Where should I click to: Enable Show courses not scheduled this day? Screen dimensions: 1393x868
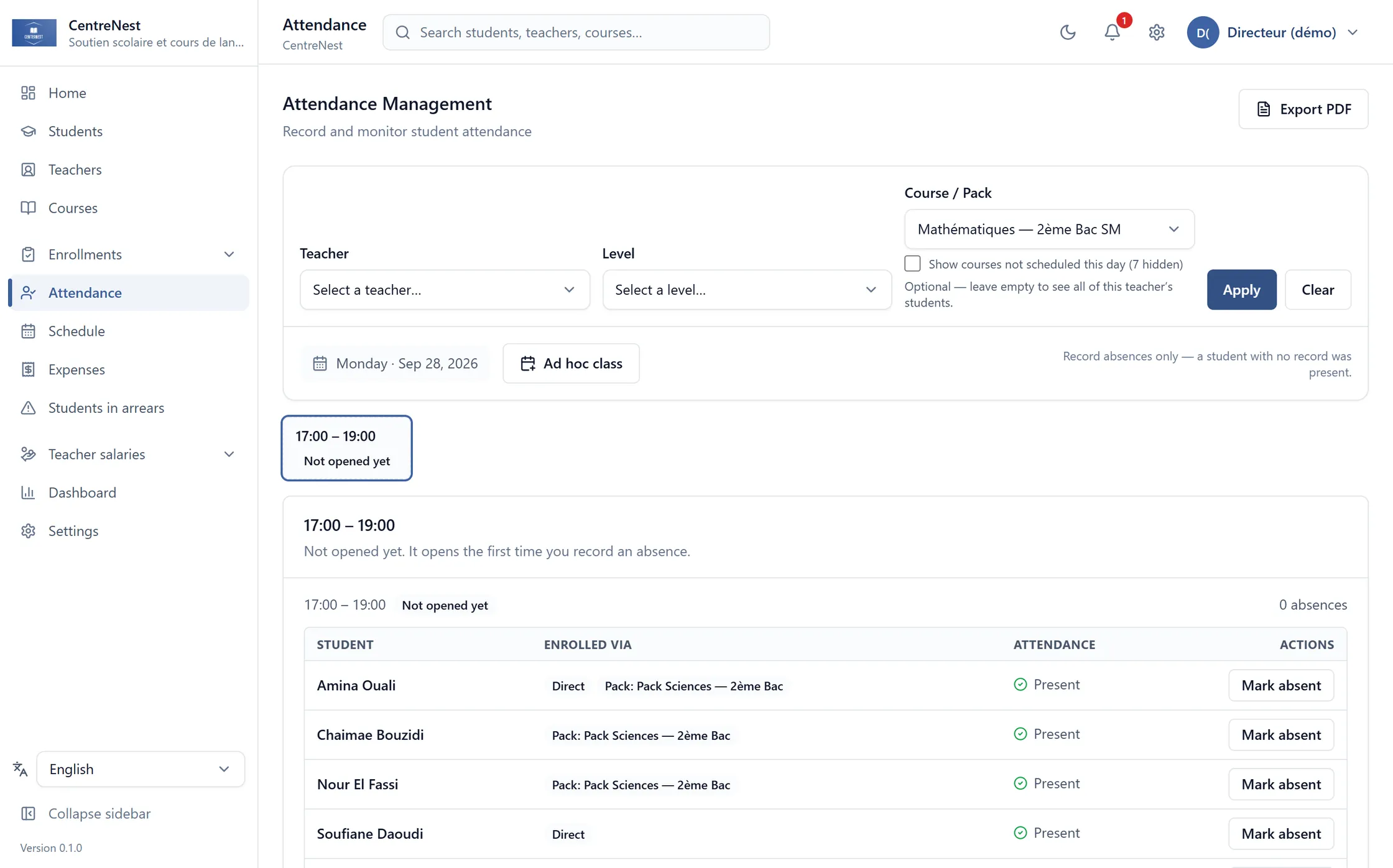click(912, 264)
